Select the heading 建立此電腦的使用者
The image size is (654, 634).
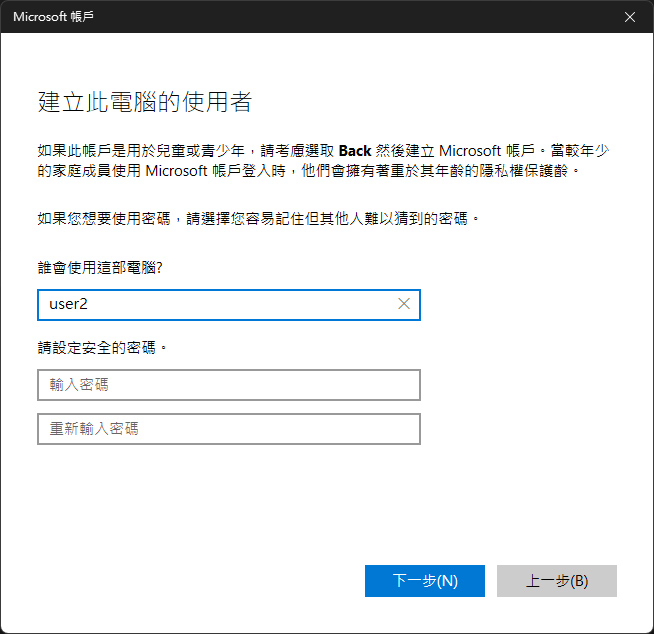[x=145, y=102]
